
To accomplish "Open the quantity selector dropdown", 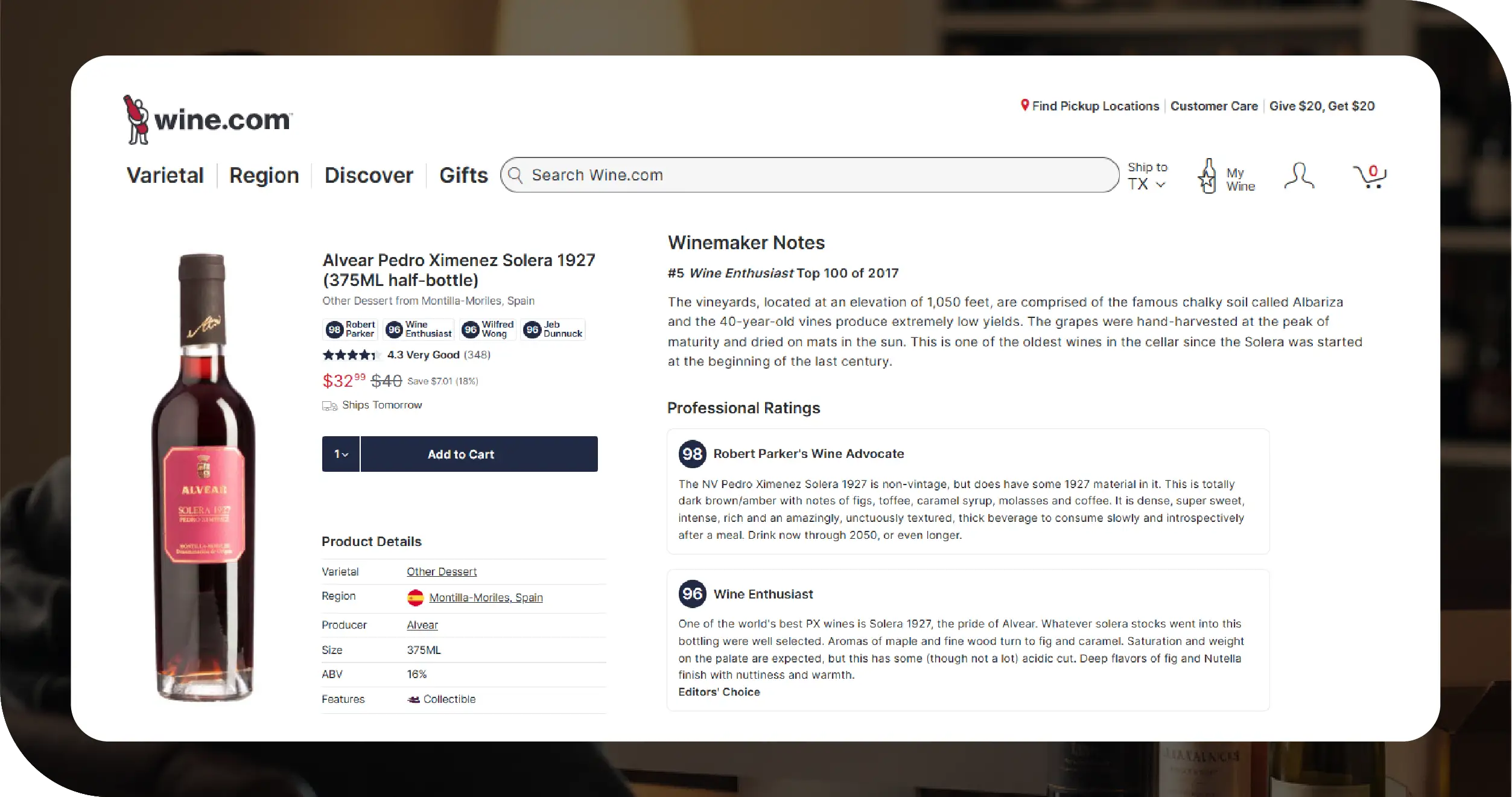I will tap(340, 454).
